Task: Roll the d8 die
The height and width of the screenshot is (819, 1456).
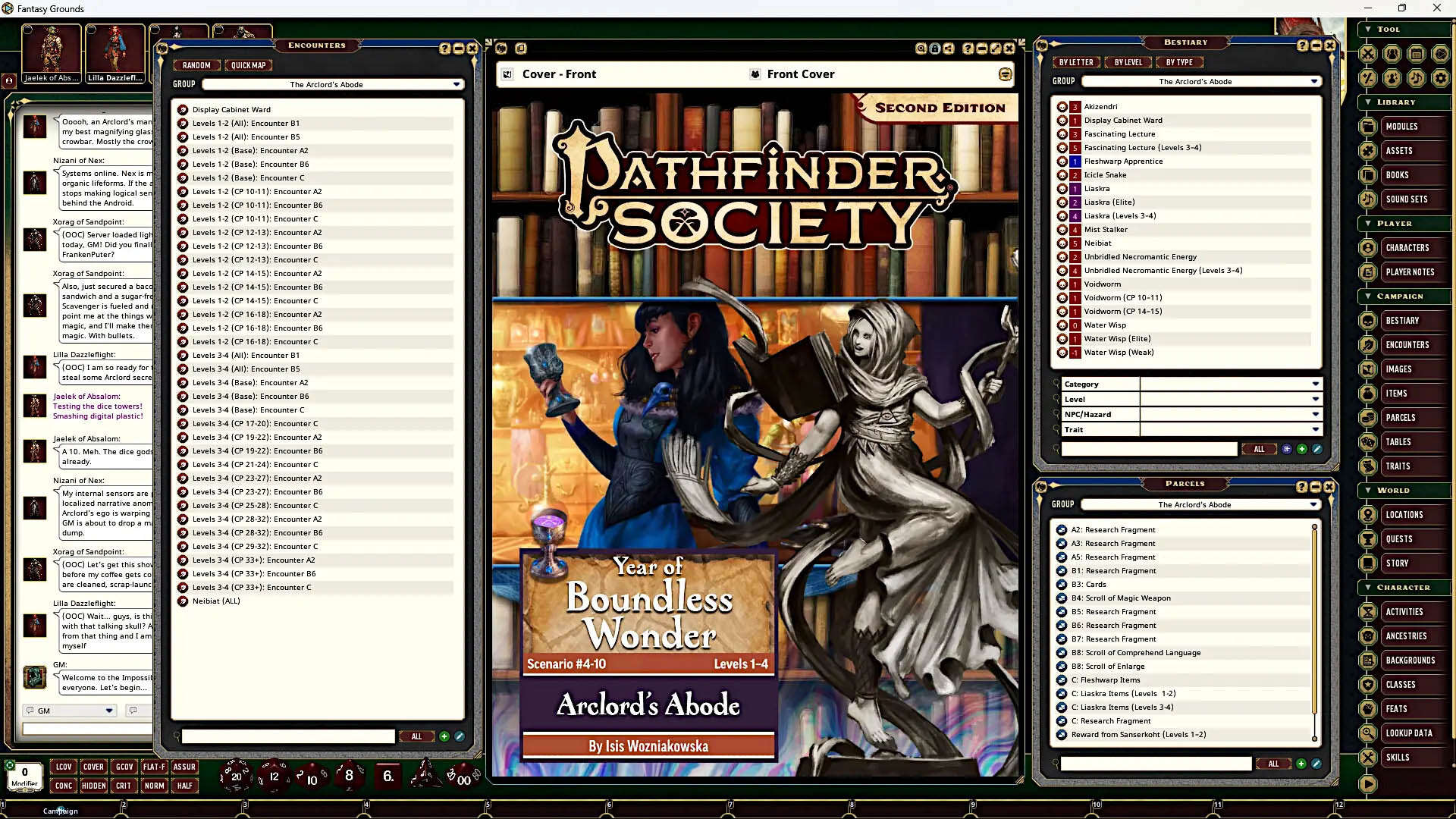Action: (349, 776)
